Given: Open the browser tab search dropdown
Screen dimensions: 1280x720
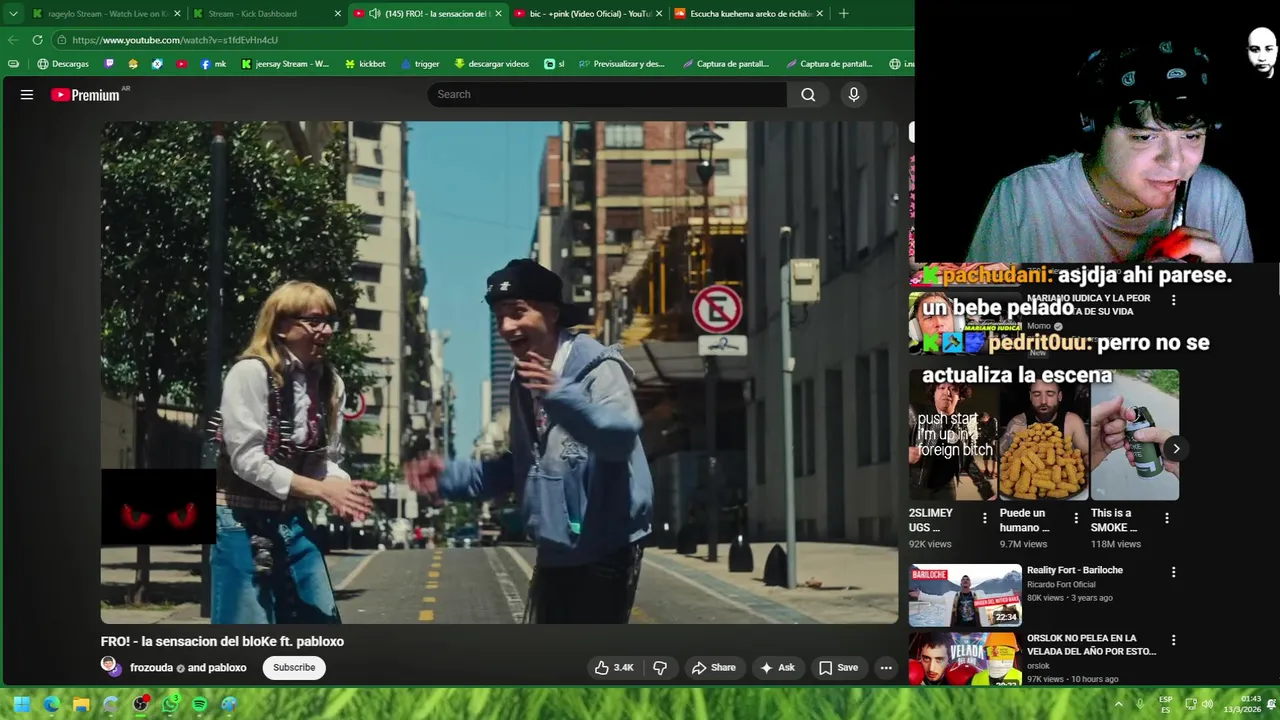Looking at the screenshot, I should [13, 14].
